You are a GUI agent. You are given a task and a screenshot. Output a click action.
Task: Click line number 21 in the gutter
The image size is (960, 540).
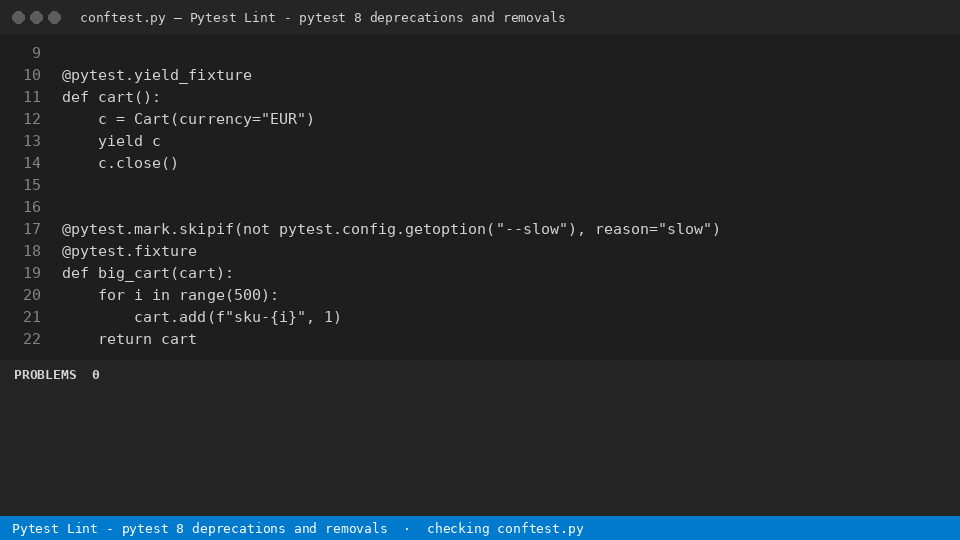click(32, 318)
